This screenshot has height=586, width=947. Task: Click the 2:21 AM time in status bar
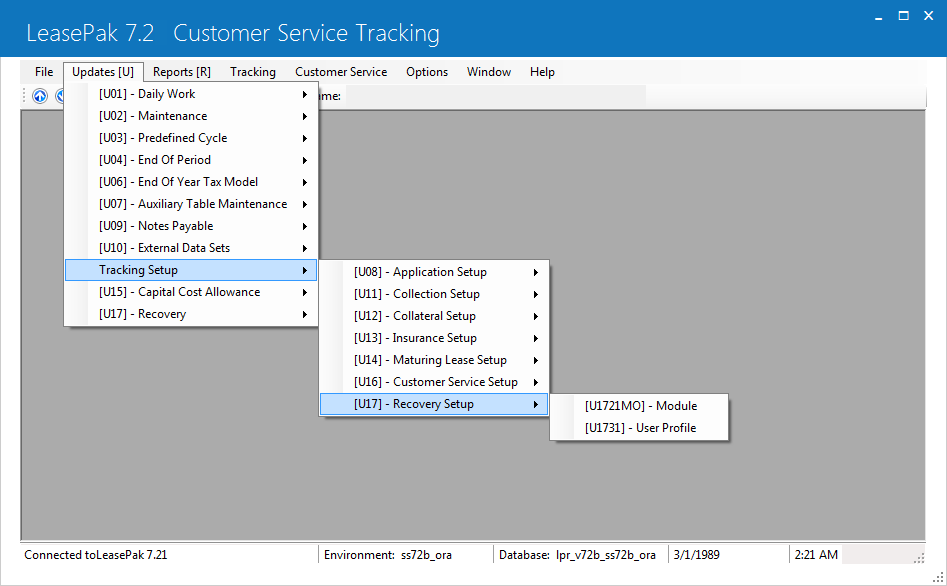(x=816, y=555)
